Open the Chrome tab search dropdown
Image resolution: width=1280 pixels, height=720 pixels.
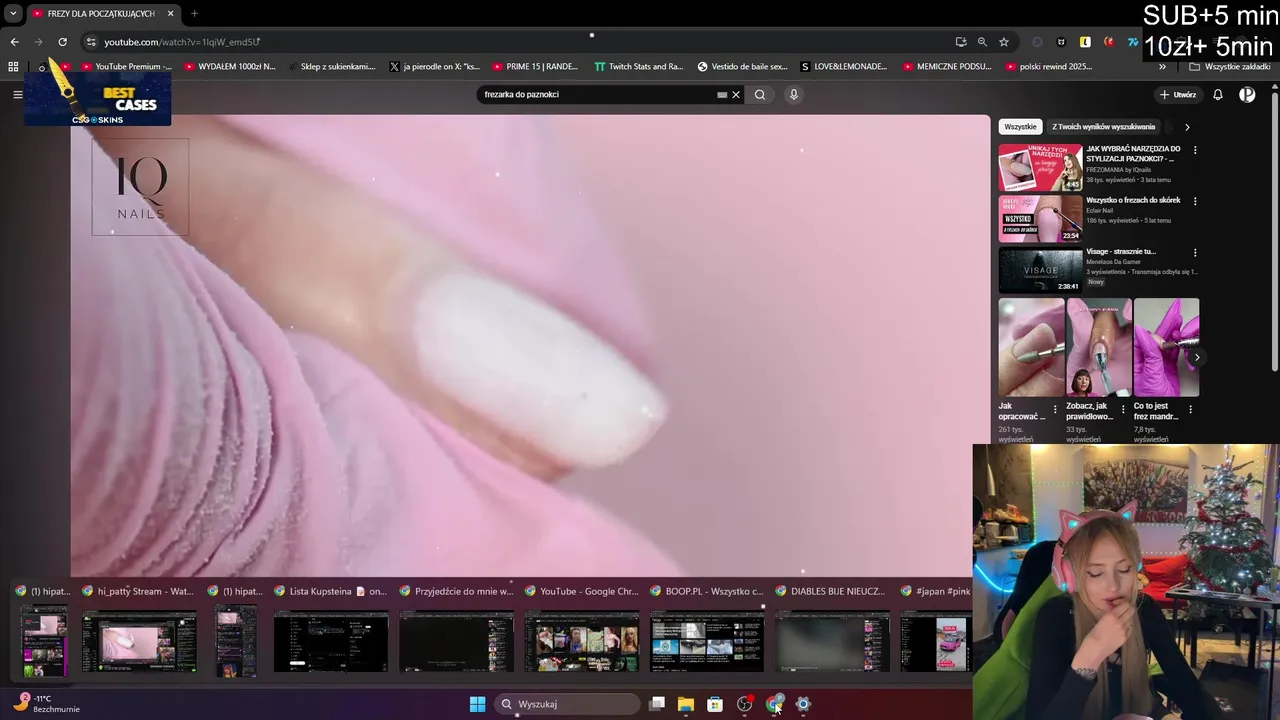tap(13, 14)
